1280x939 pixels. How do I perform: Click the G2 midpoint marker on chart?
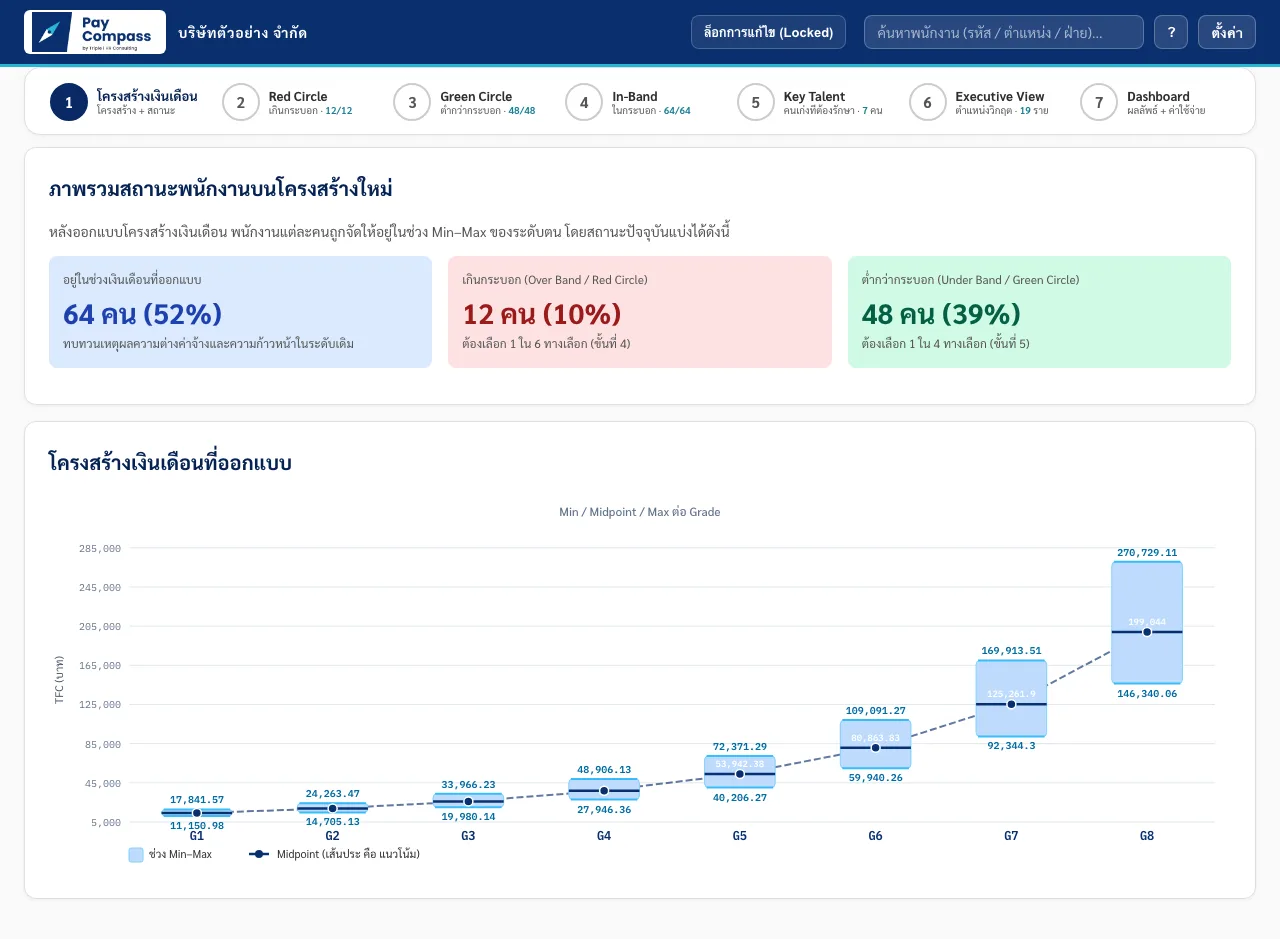point(332,808)
